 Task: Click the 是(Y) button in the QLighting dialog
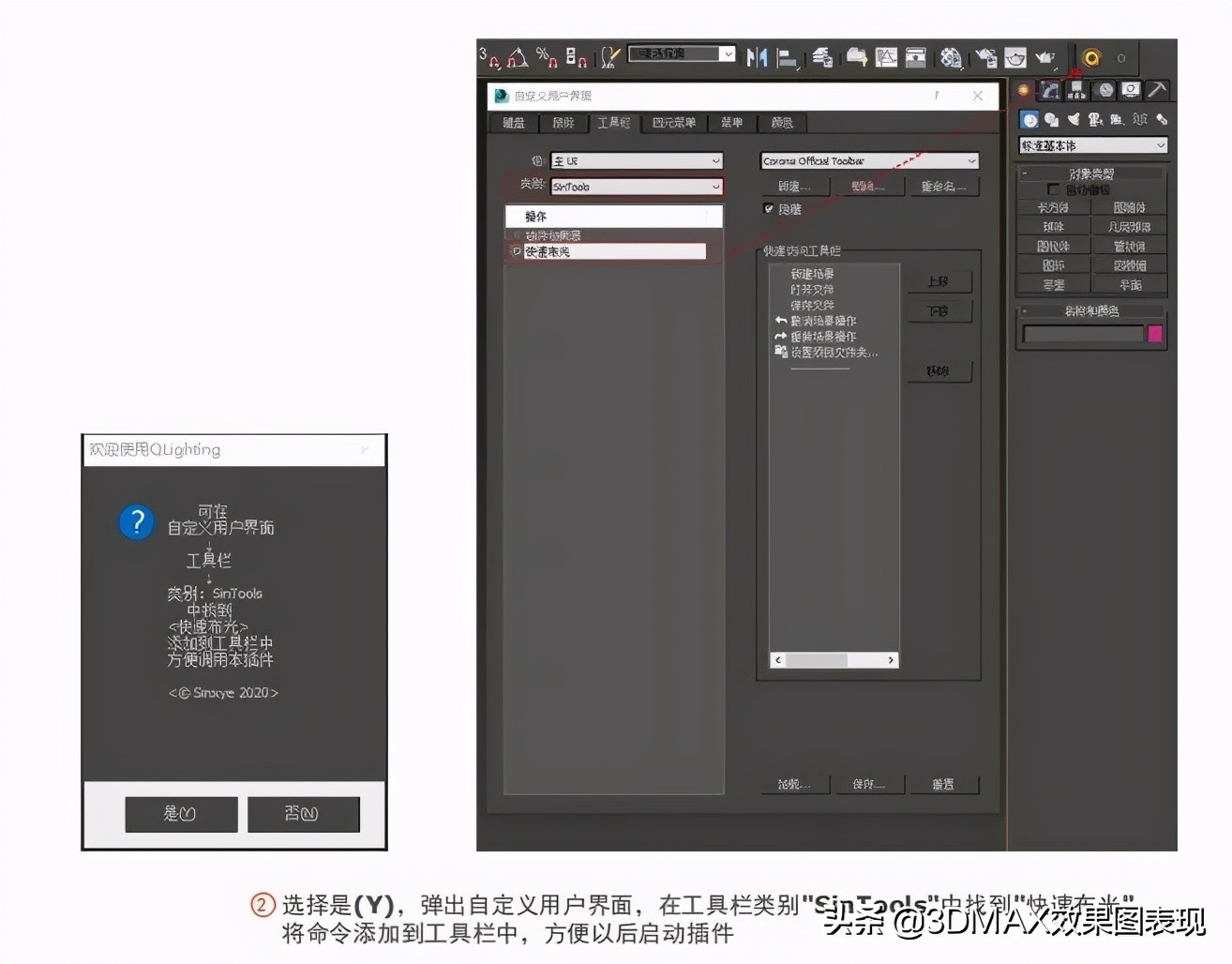pos(180,814)
